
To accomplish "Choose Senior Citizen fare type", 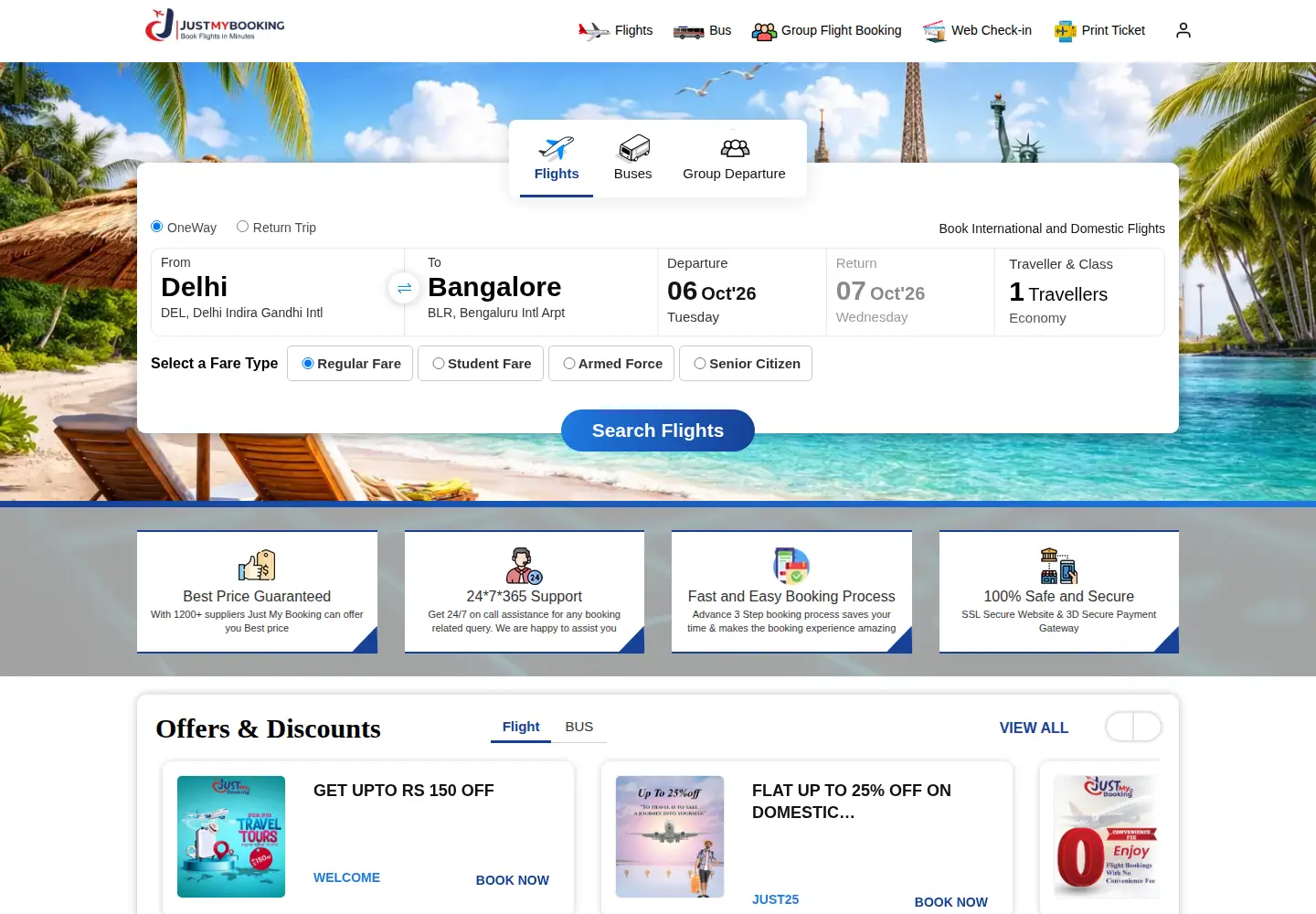I will 746,363.
